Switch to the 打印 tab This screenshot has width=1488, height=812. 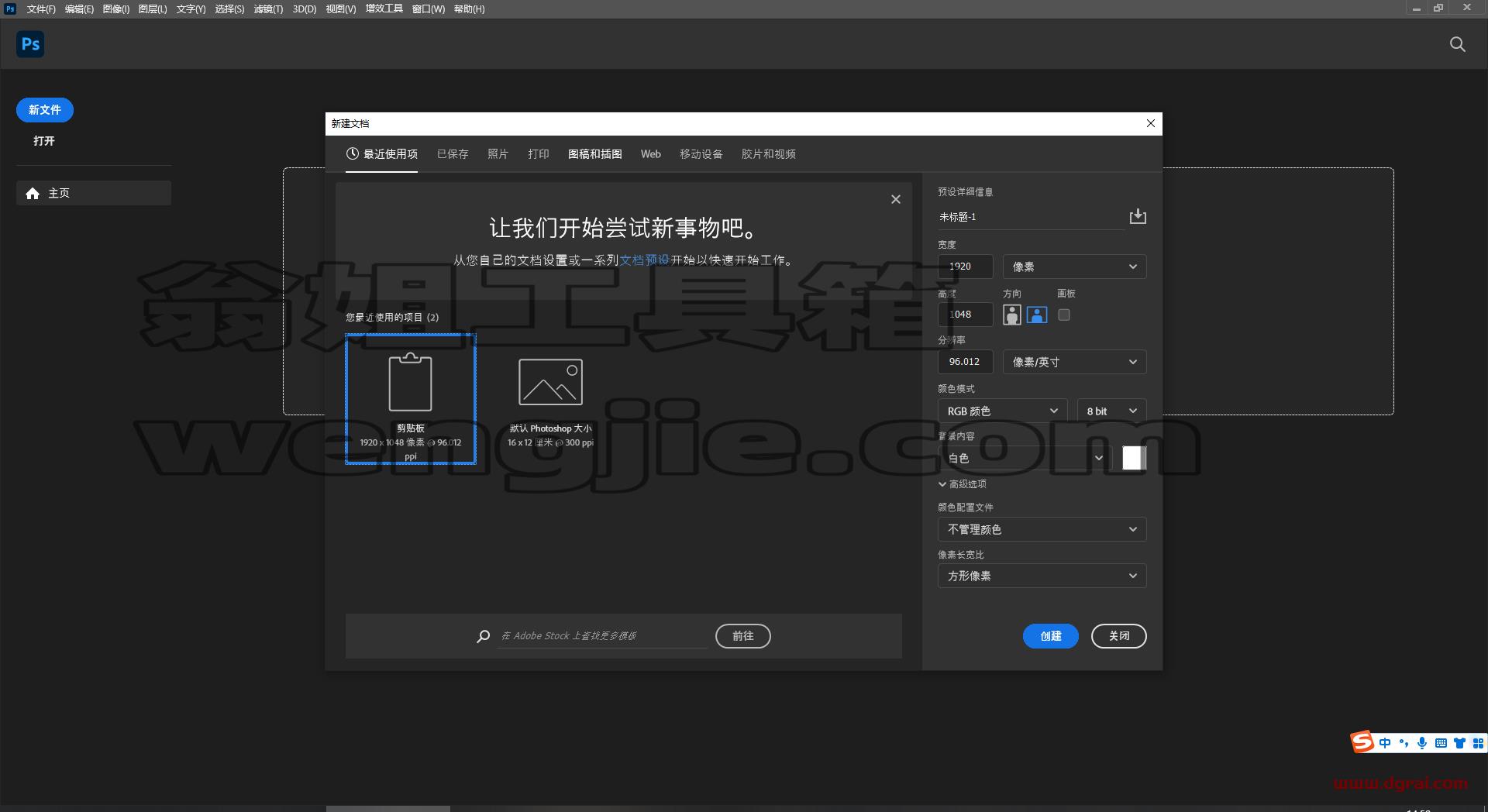539,154
